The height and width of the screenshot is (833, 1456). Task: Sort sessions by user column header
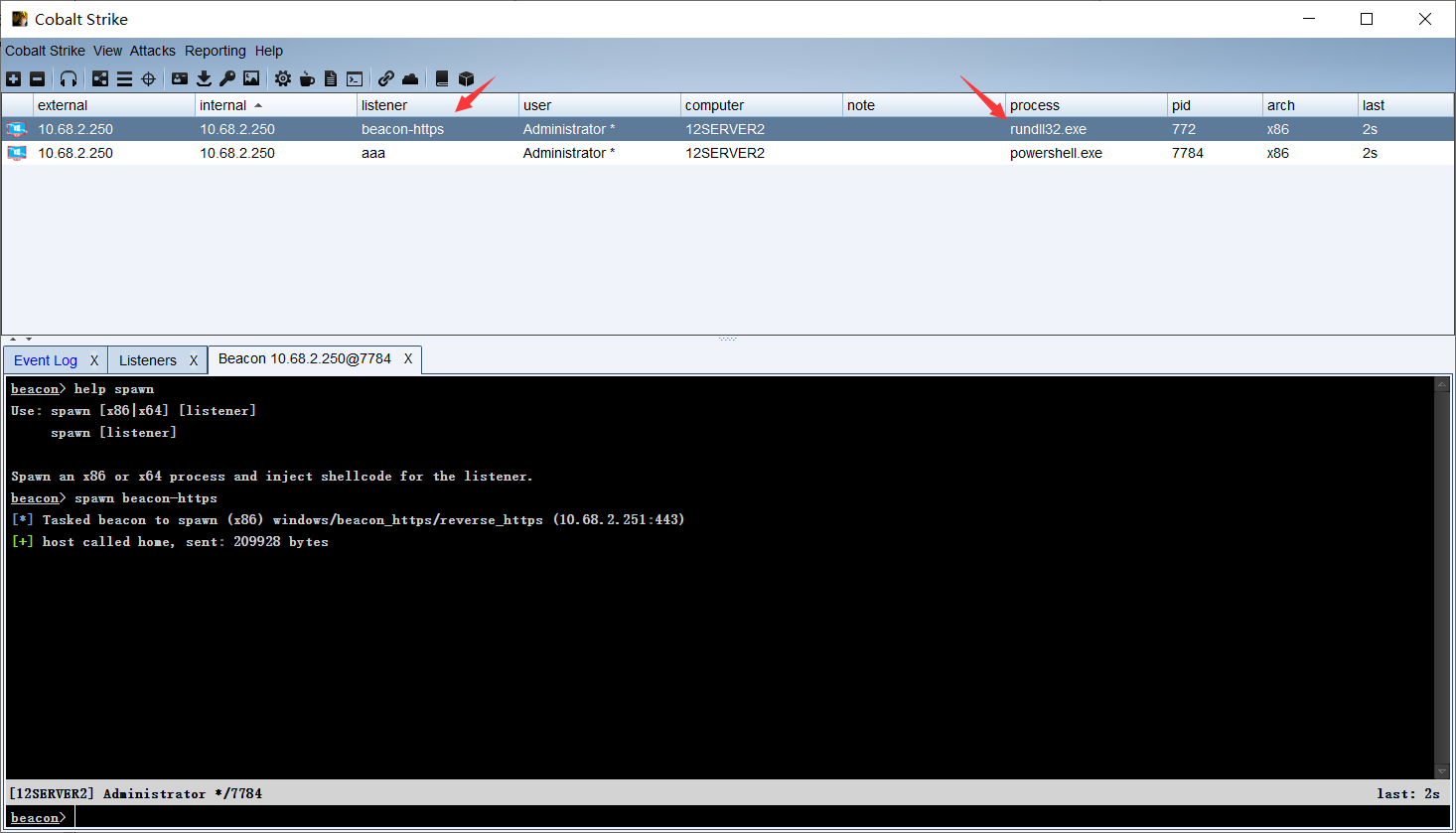(x=600, y=105)
